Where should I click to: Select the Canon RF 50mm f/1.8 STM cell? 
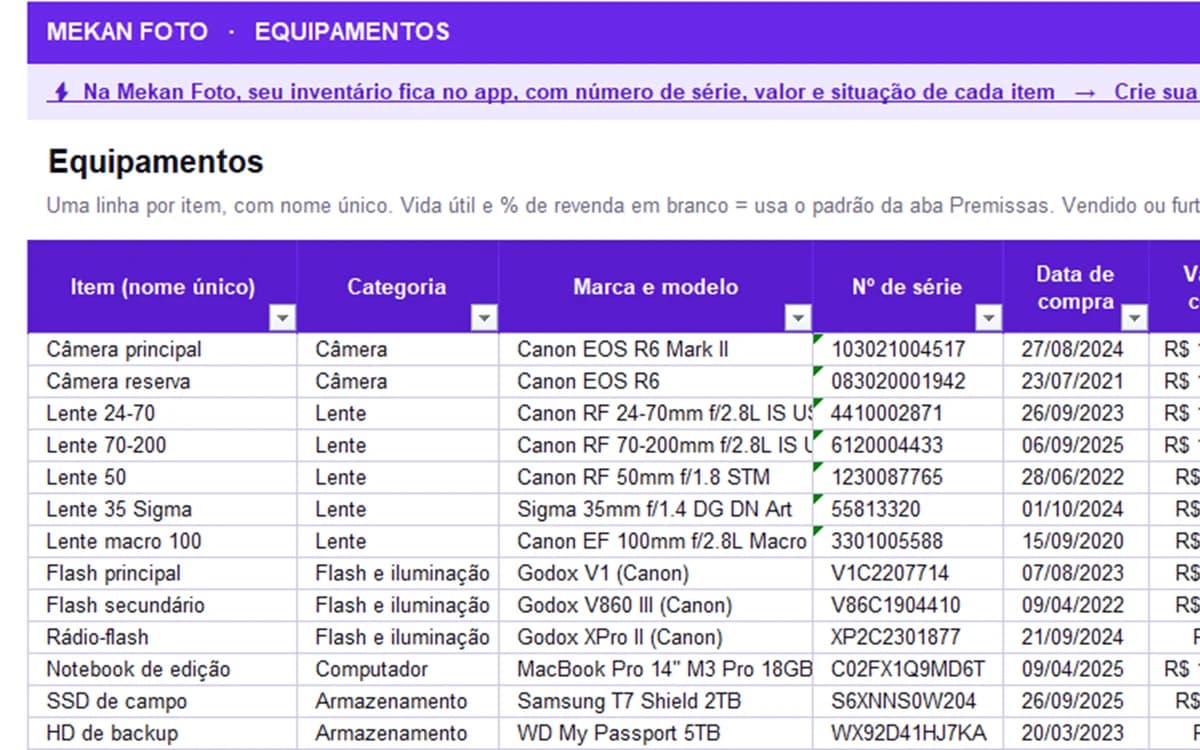point(656,477)
